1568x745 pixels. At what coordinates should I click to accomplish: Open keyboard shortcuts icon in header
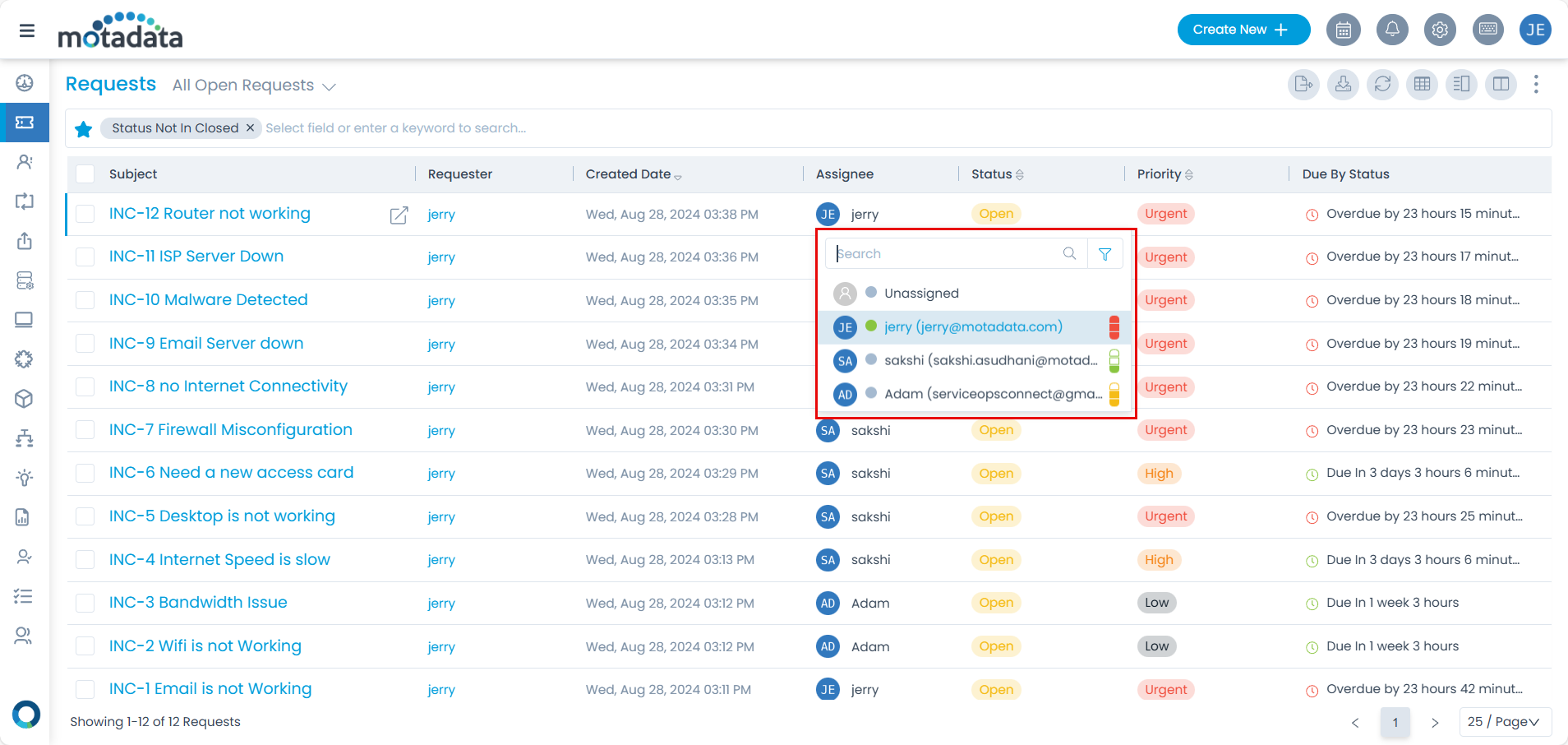pos(1487,30)
